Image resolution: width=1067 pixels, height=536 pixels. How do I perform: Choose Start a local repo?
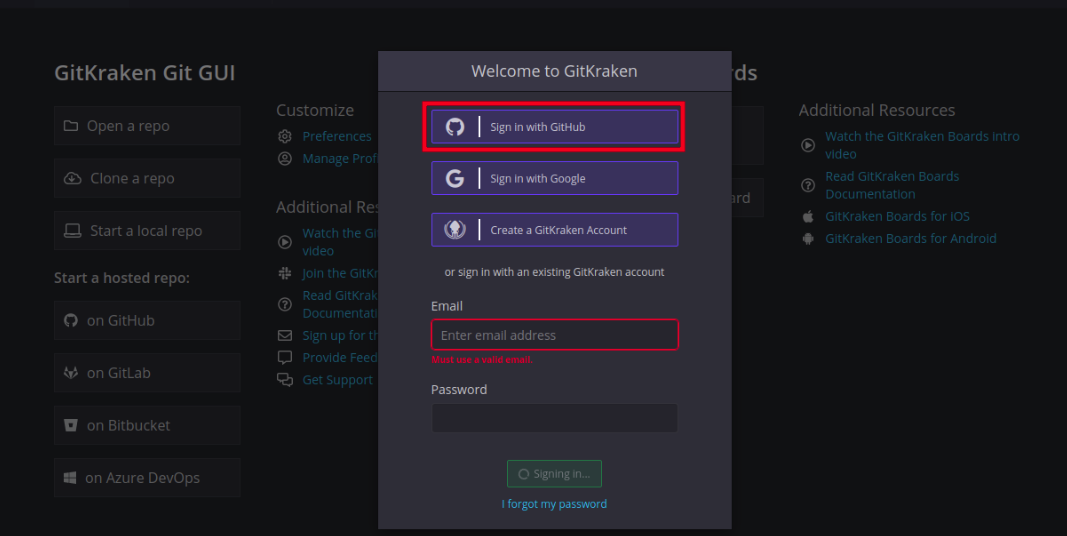(147, 231)
